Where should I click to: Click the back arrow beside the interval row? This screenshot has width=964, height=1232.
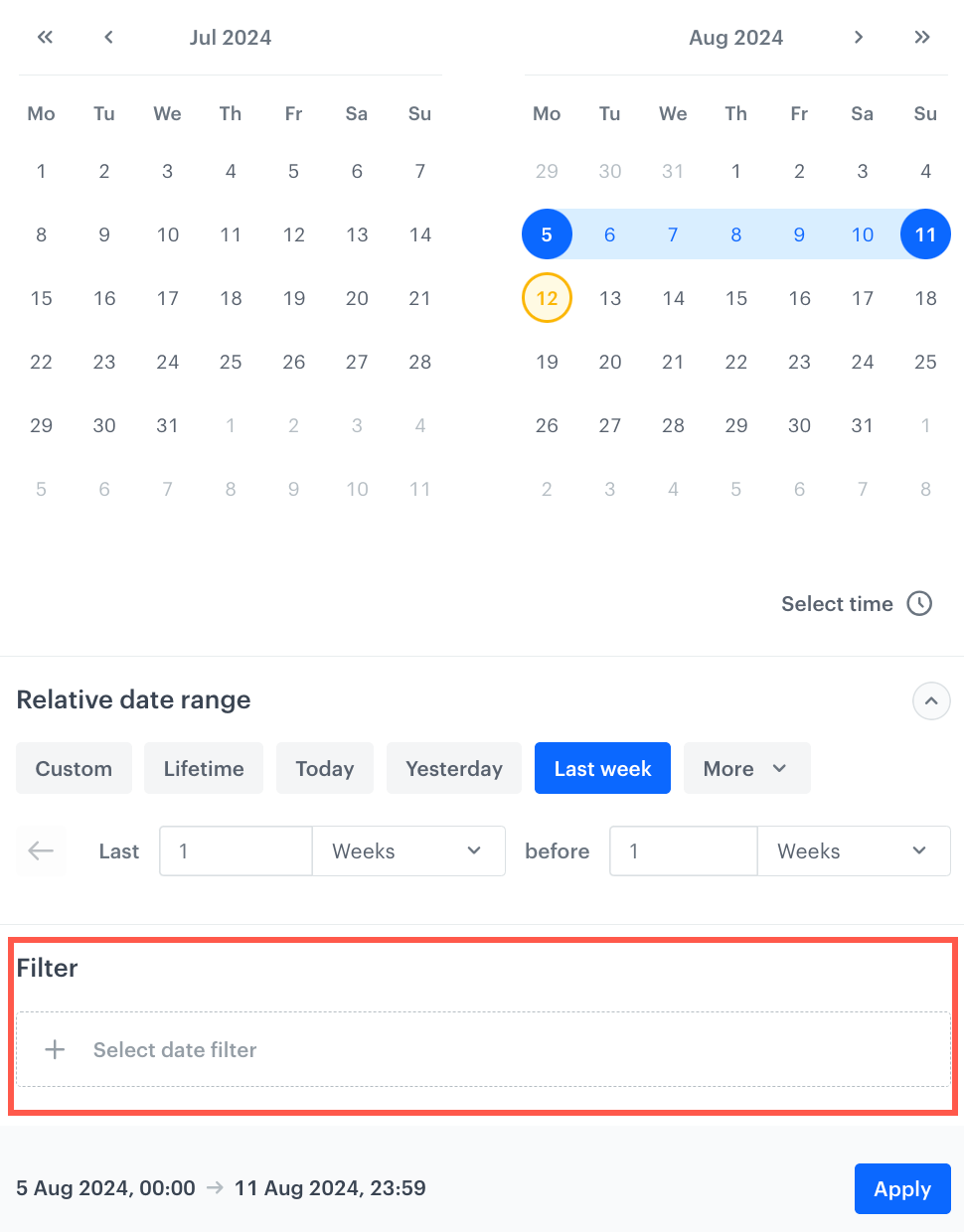coord(41,850)
